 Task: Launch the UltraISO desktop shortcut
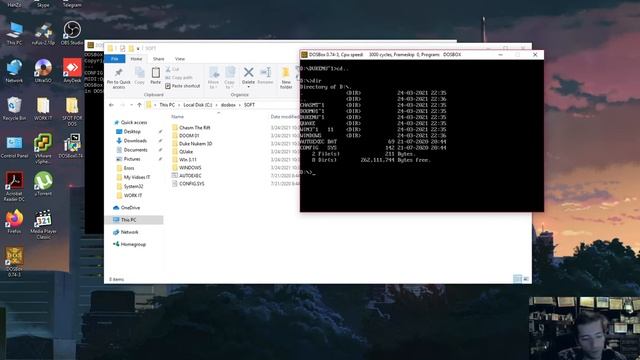pos(43,71)
